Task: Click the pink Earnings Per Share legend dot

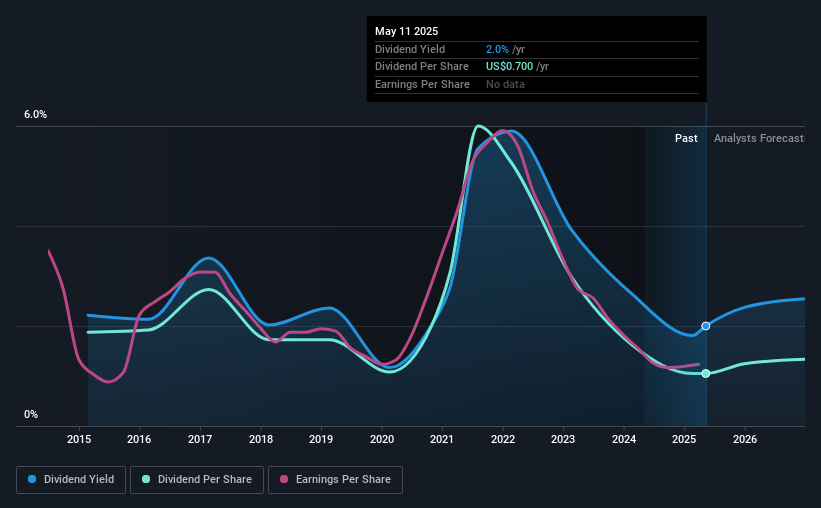Action: pos(284,479)
